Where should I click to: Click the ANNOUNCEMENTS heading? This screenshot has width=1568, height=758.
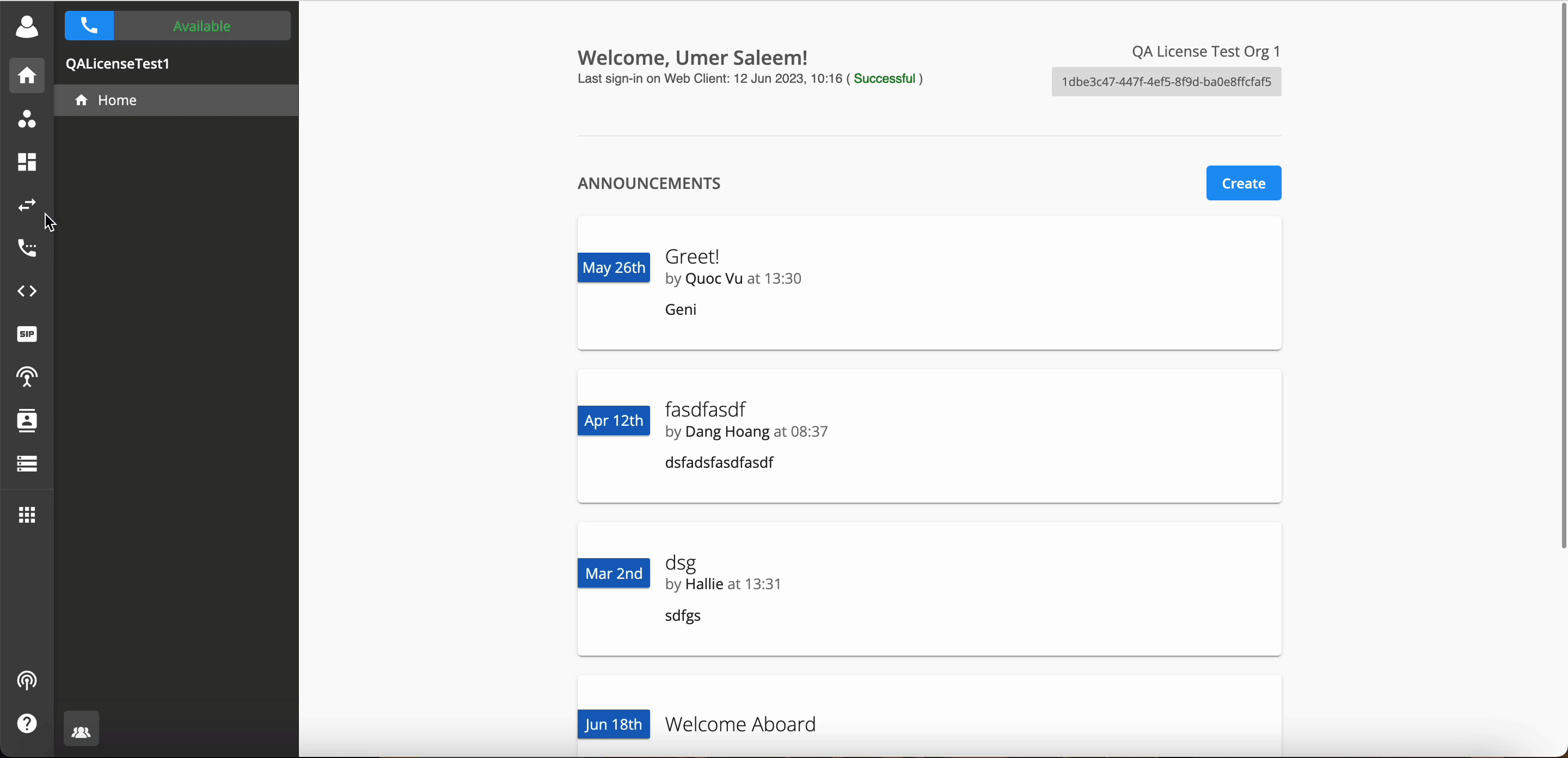click(649, 182)
